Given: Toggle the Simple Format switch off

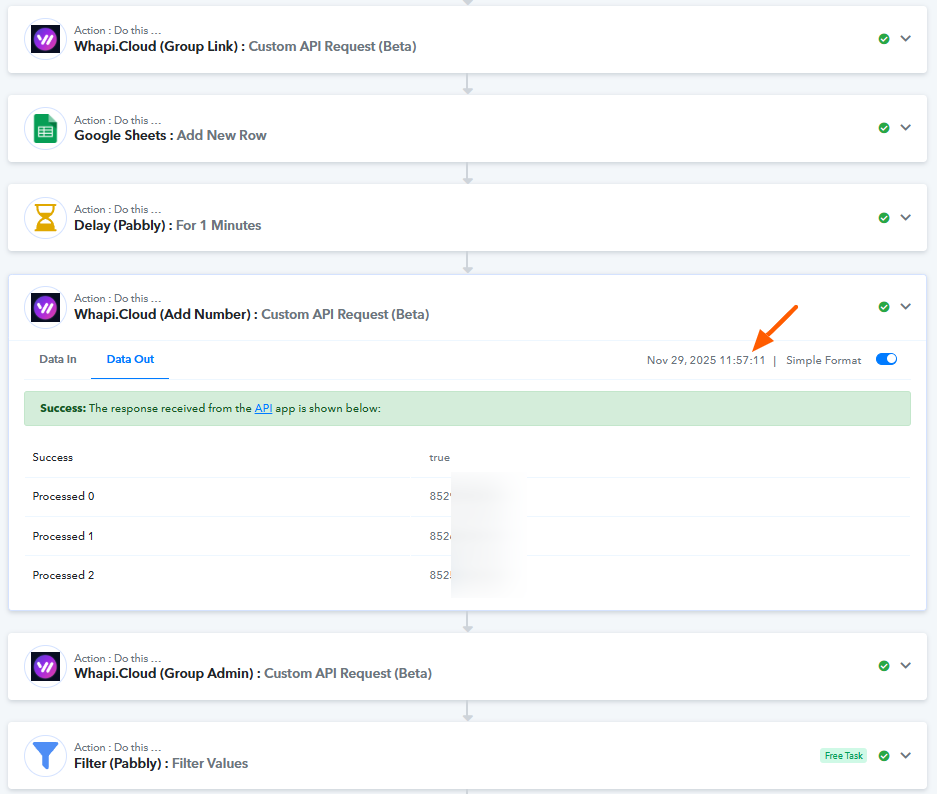Looking at the screenshot, I should (886, 360).
